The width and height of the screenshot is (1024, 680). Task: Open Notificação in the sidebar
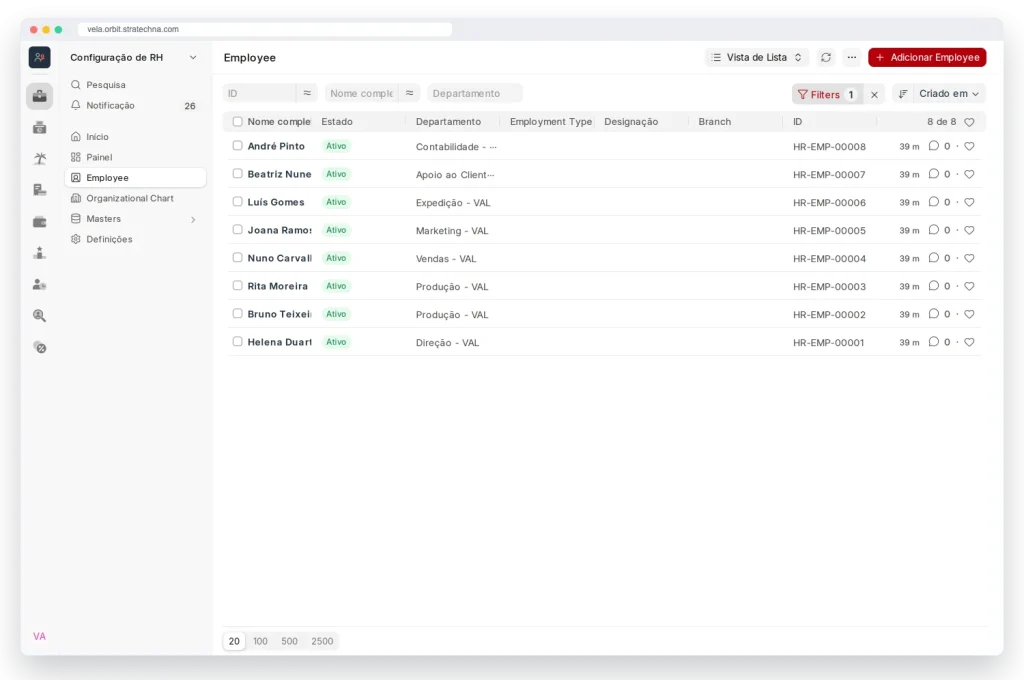(x=135, y=105)
